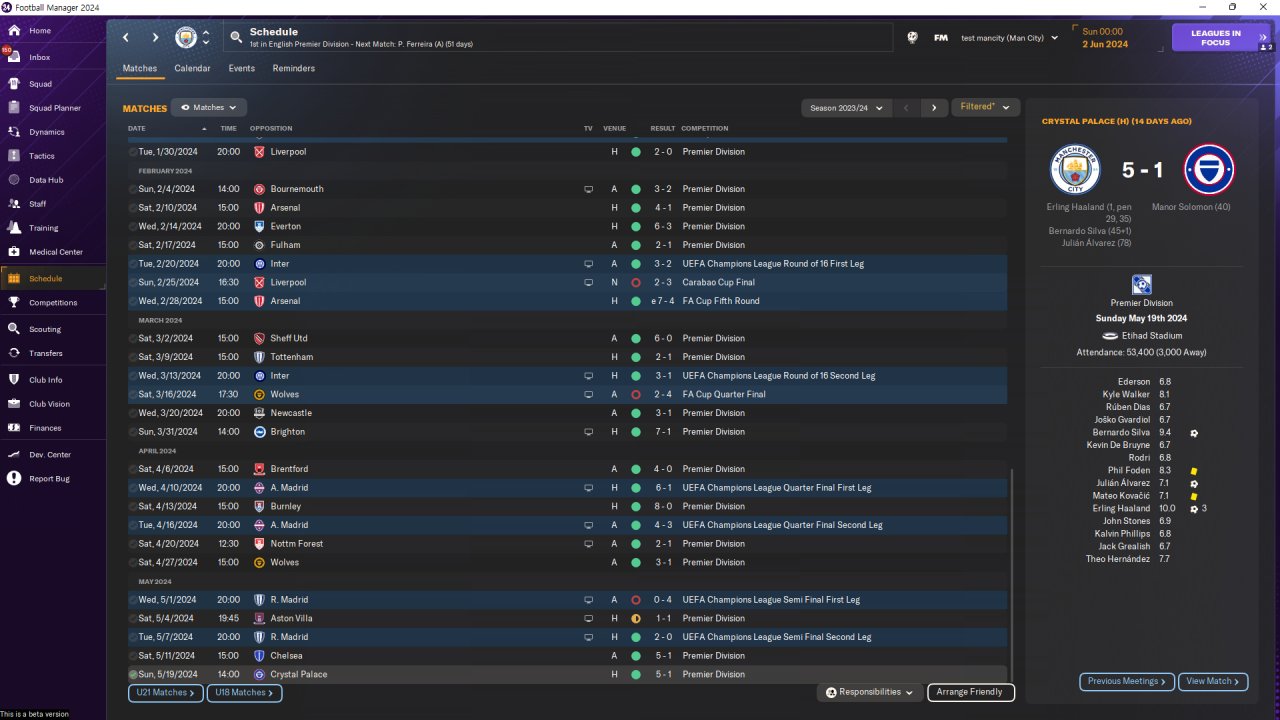The width and height of the screenshot is (1280, 720).
Task: Open the Competitions screen
Action: 52,302
